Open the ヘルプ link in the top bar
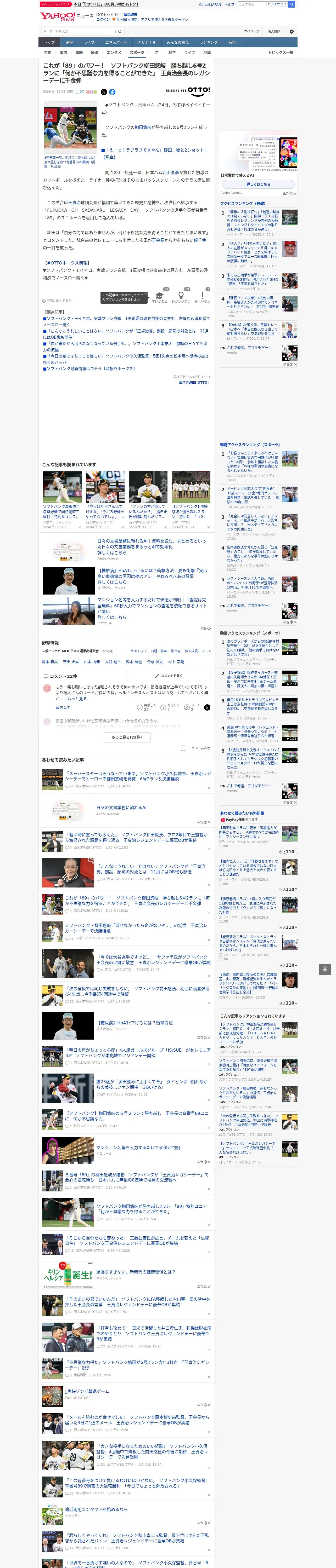This screenshot has height=1568, width=336. click(229, 4)
